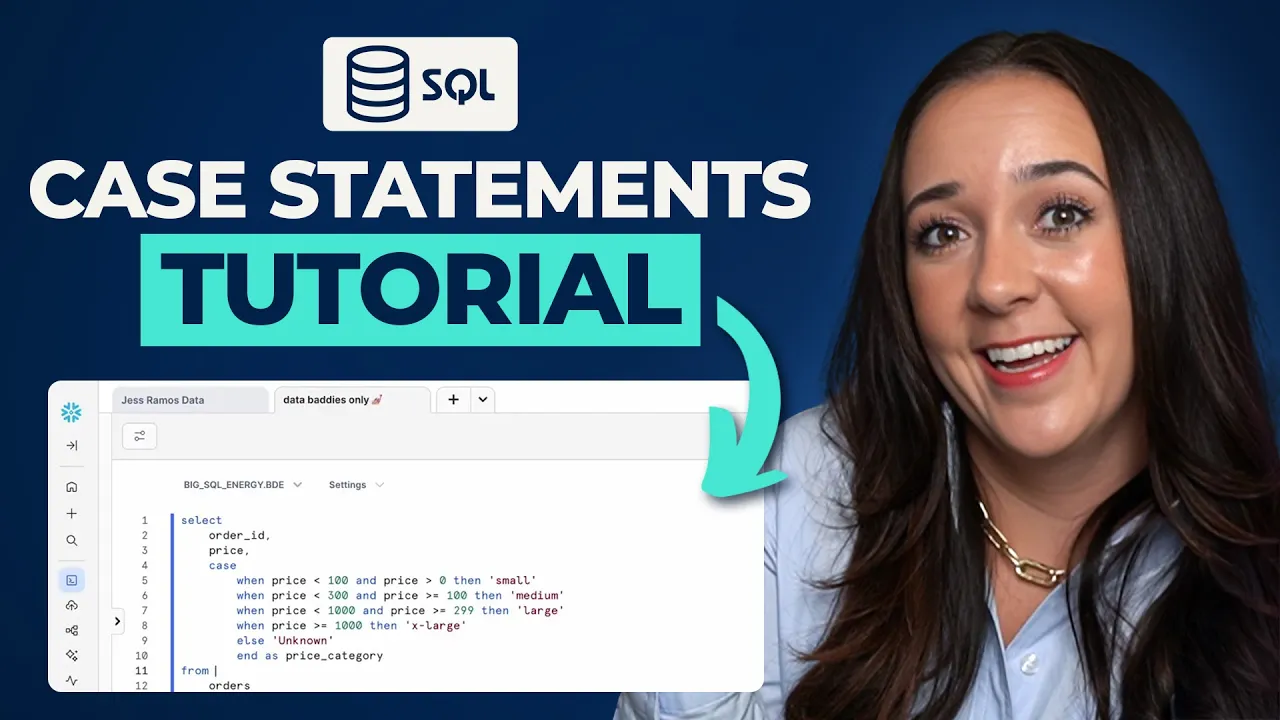This screenshot has height=720, width=1280.
Task: Expand the sidebar with the arrow-to-bar icon
Action: (71, 446)
